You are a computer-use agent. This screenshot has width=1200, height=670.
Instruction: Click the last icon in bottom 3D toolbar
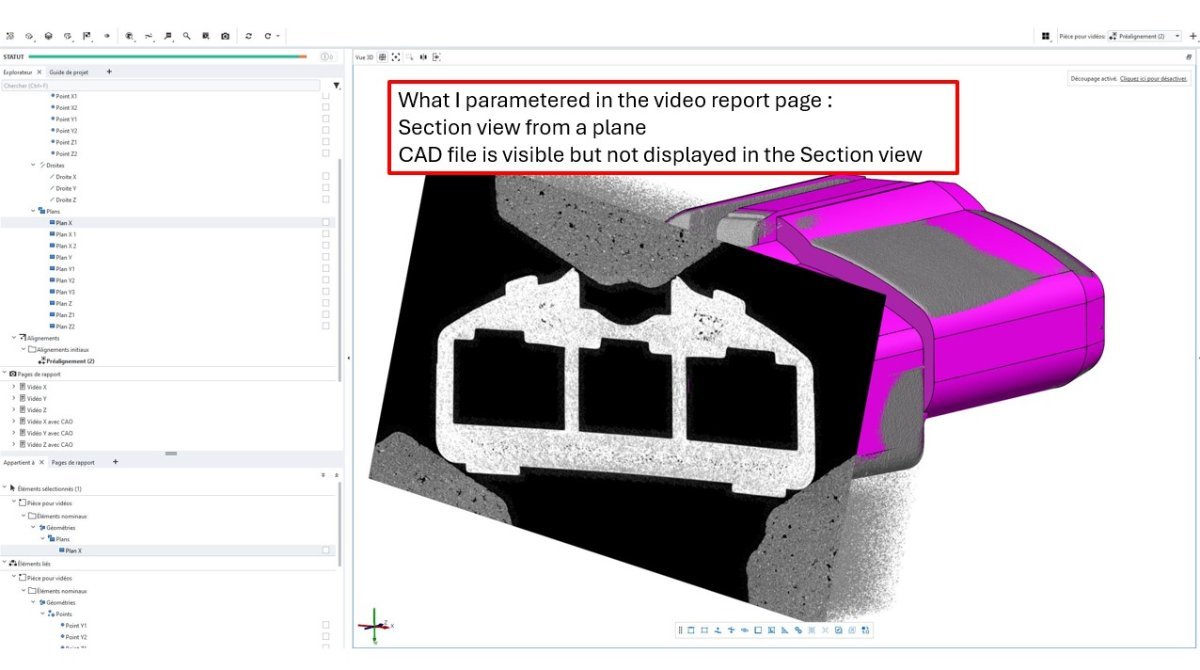click(x=865, y=630)
